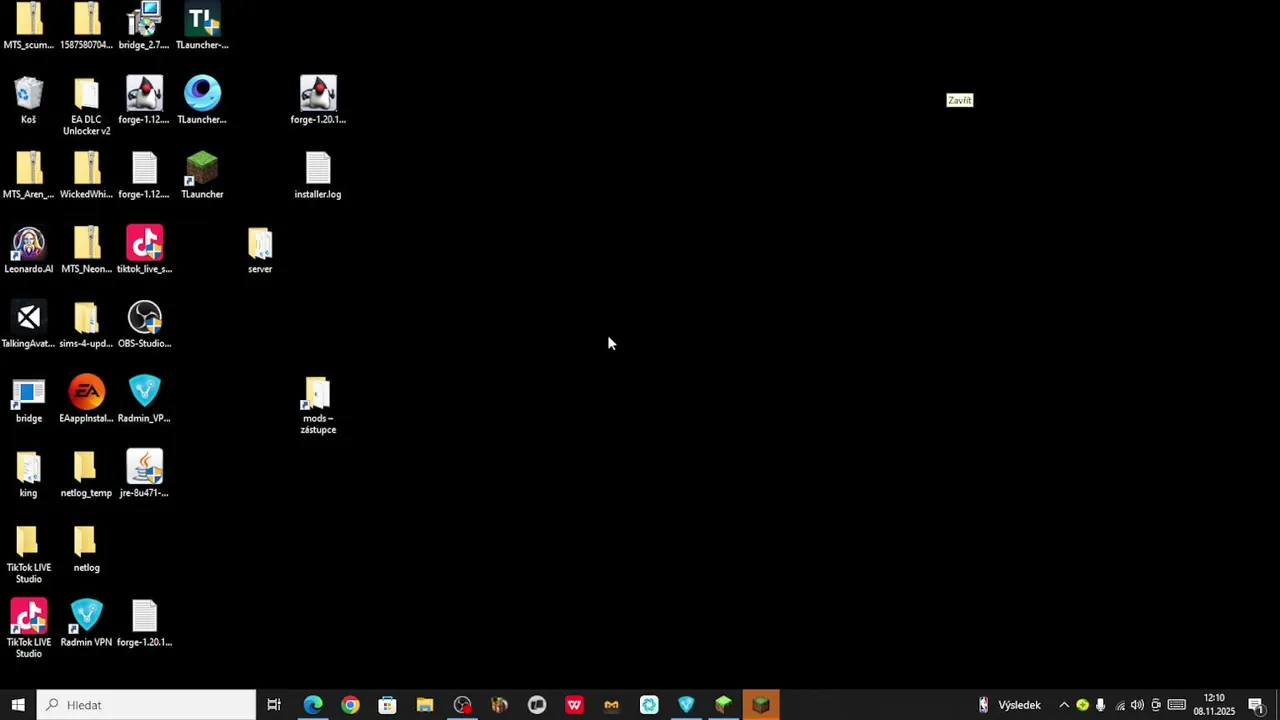
Task: Select the jre-8u471 Java installer
Action: pyautogui.click(x=144, y=467)
